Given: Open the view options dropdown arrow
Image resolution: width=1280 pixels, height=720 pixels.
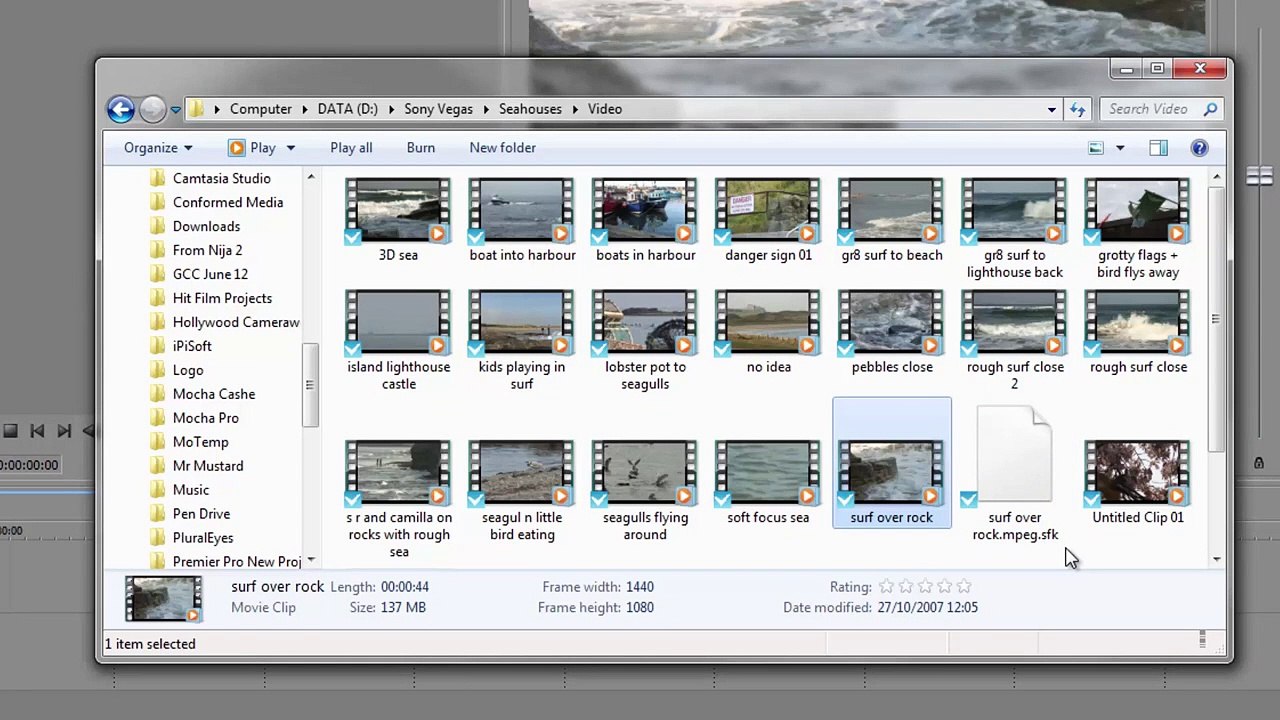Looking at the screenshot, I should 1120,148.
